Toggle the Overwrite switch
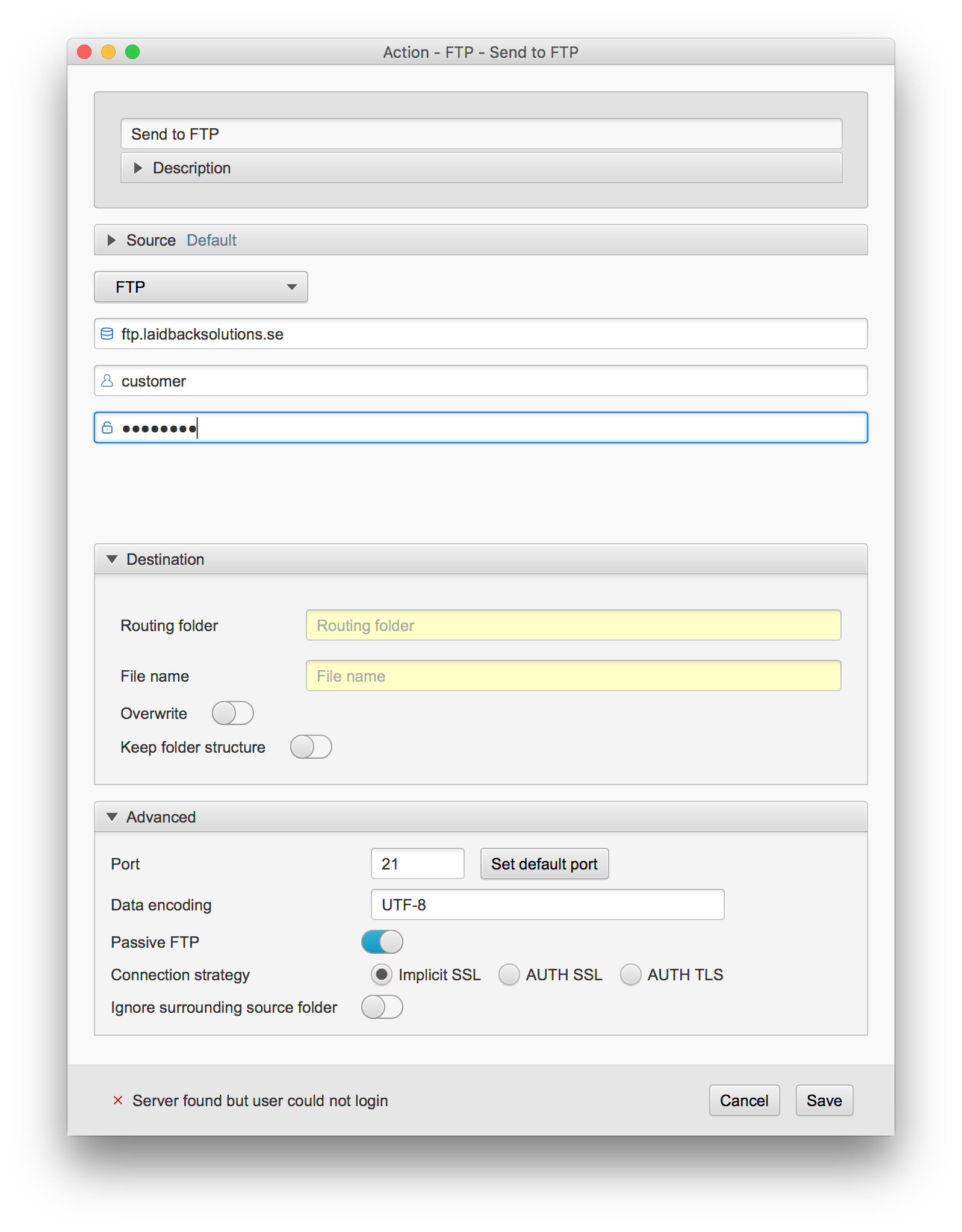 coord(232,713)
